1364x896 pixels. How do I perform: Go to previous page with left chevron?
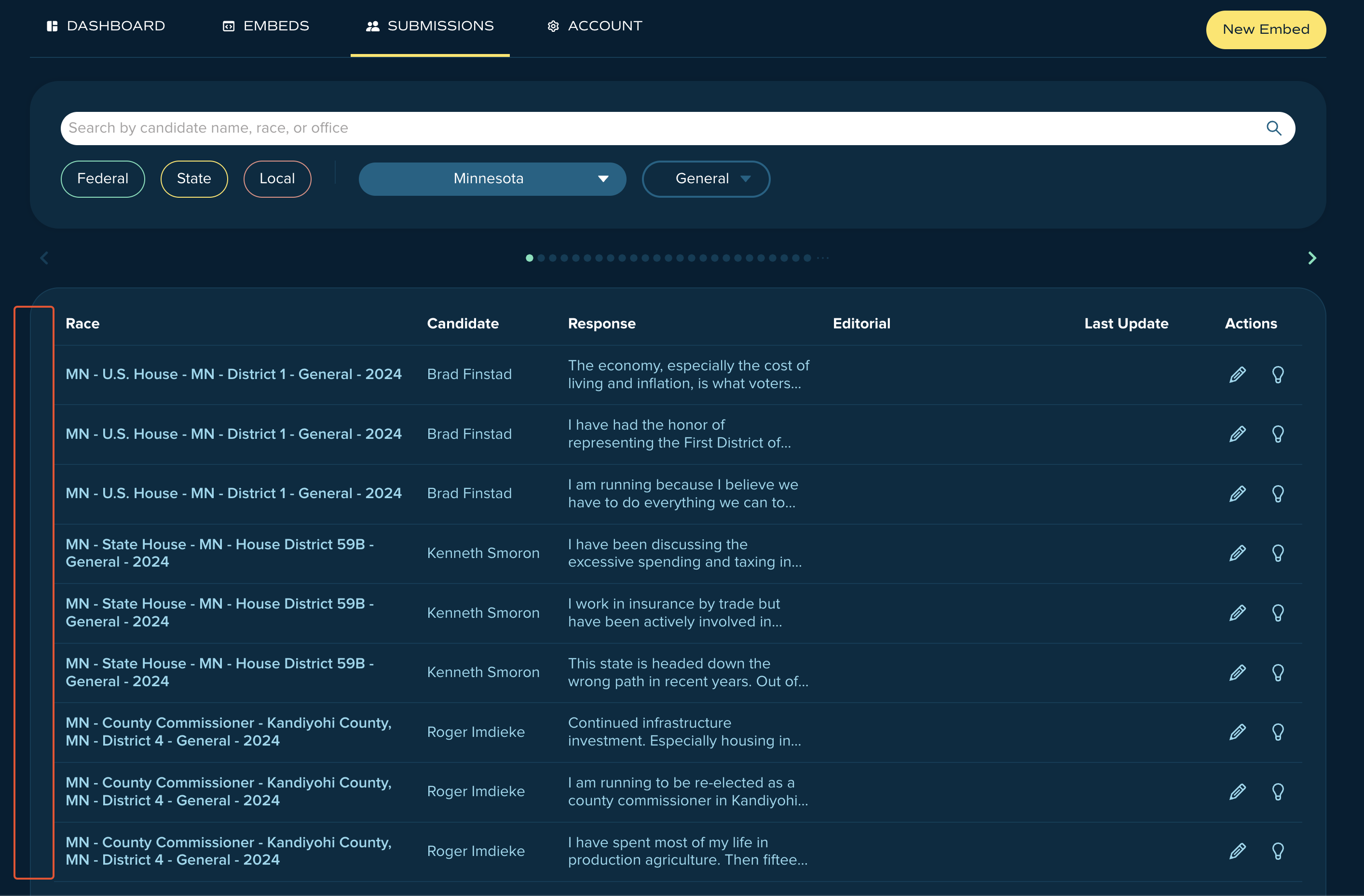(x=44, y=258)
